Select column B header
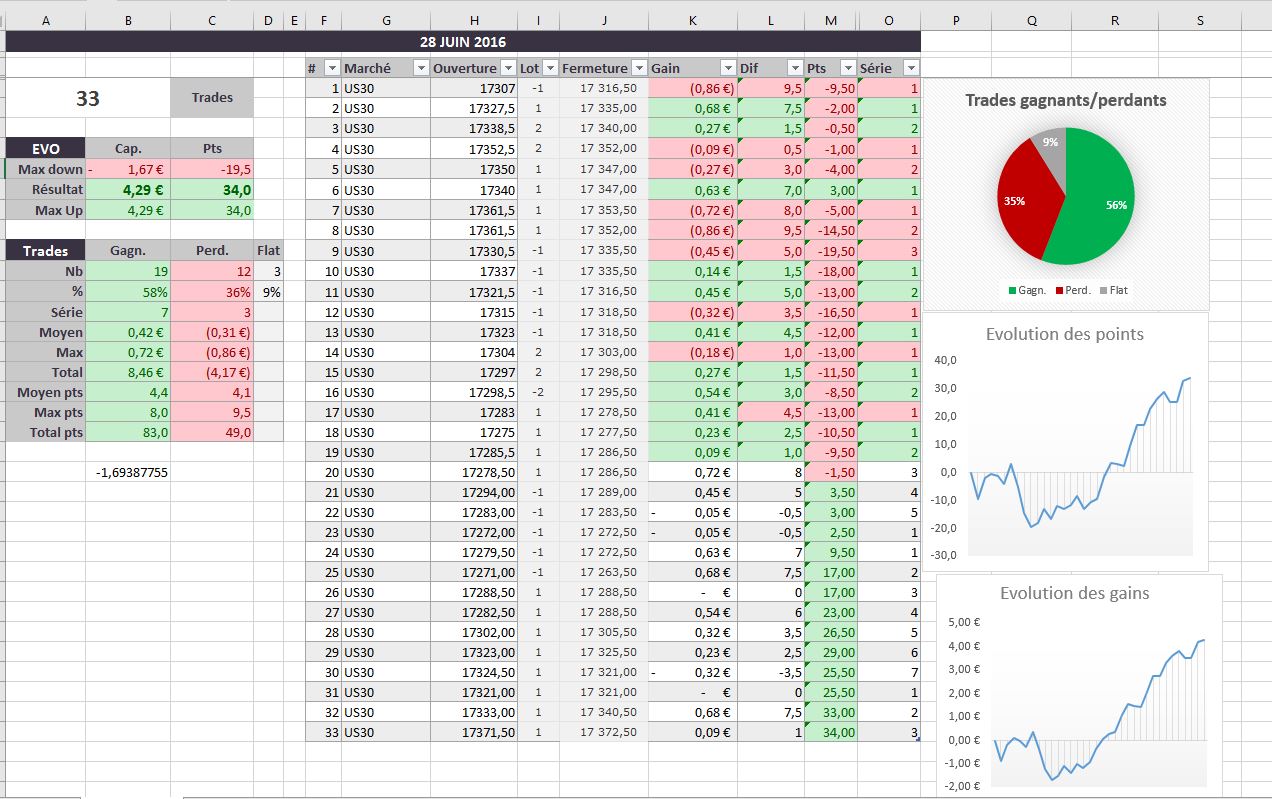The height and width of the screenshot is (799, 1272). (x=128, y=20)
